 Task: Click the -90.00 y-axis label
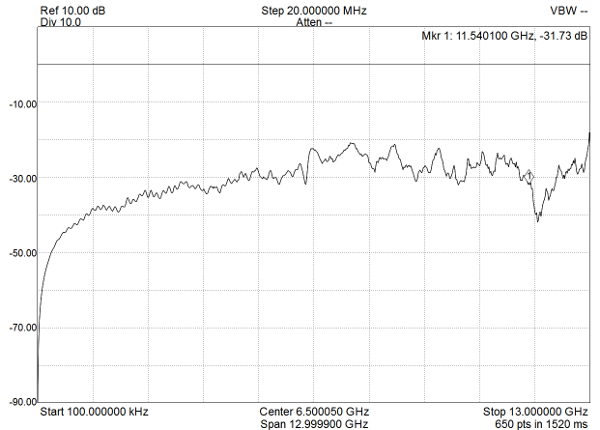tap(23, 402)
